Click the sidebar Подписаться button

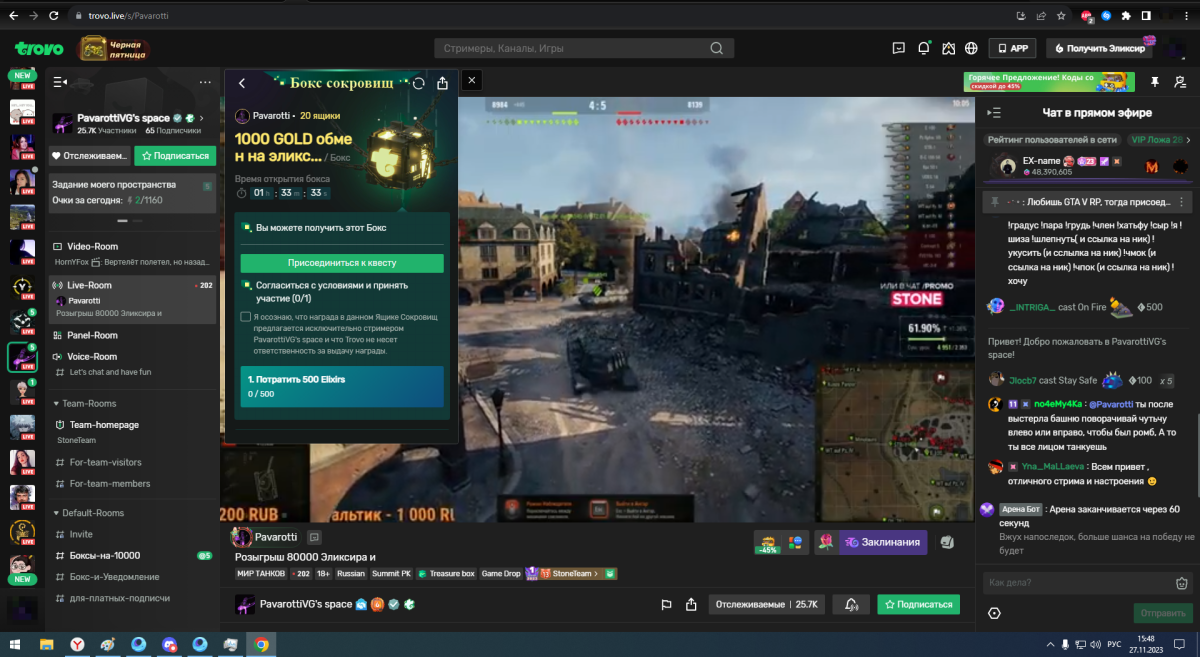coord(176,156)
